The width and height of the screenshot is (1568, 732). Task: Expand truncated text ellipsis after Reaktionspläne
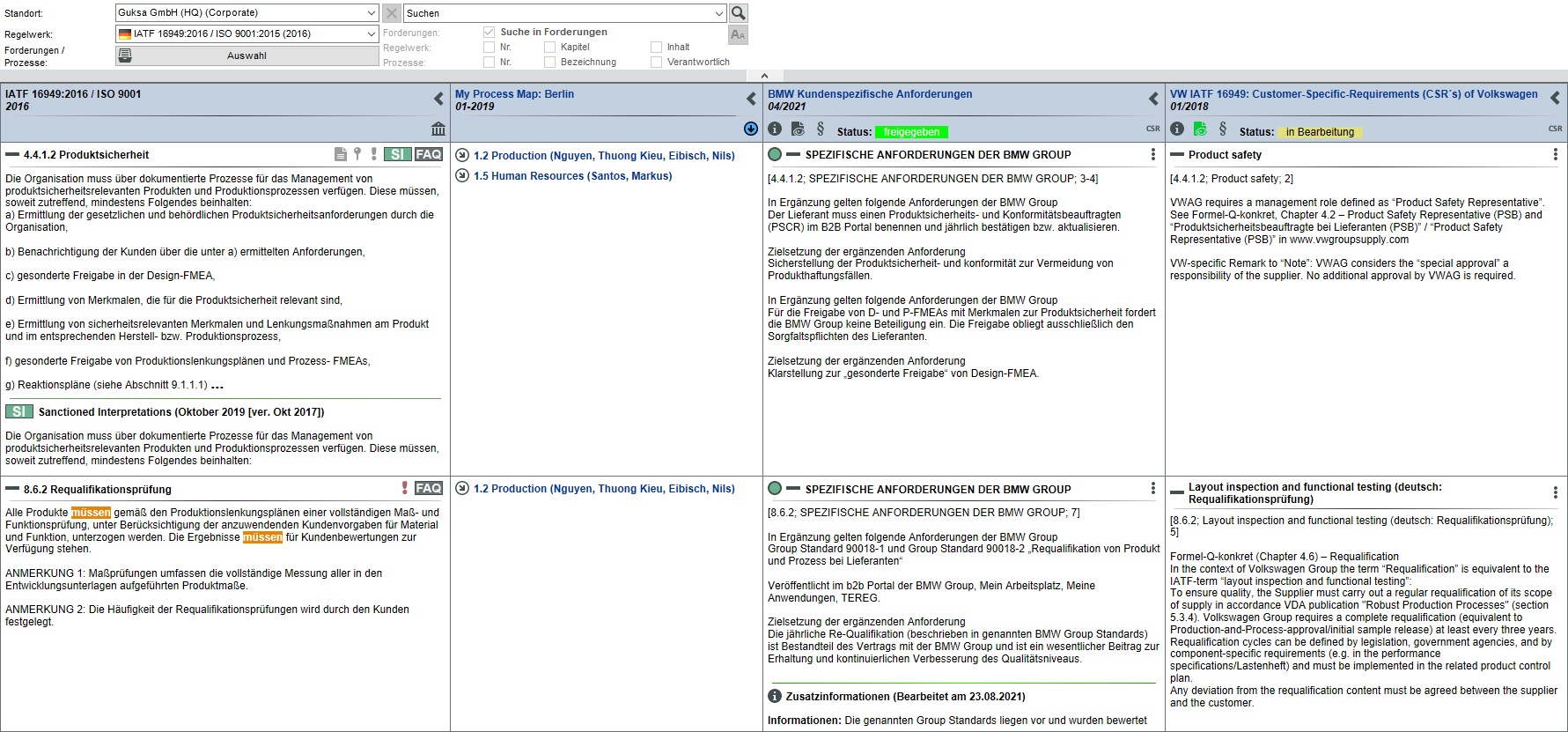point(217,386)
